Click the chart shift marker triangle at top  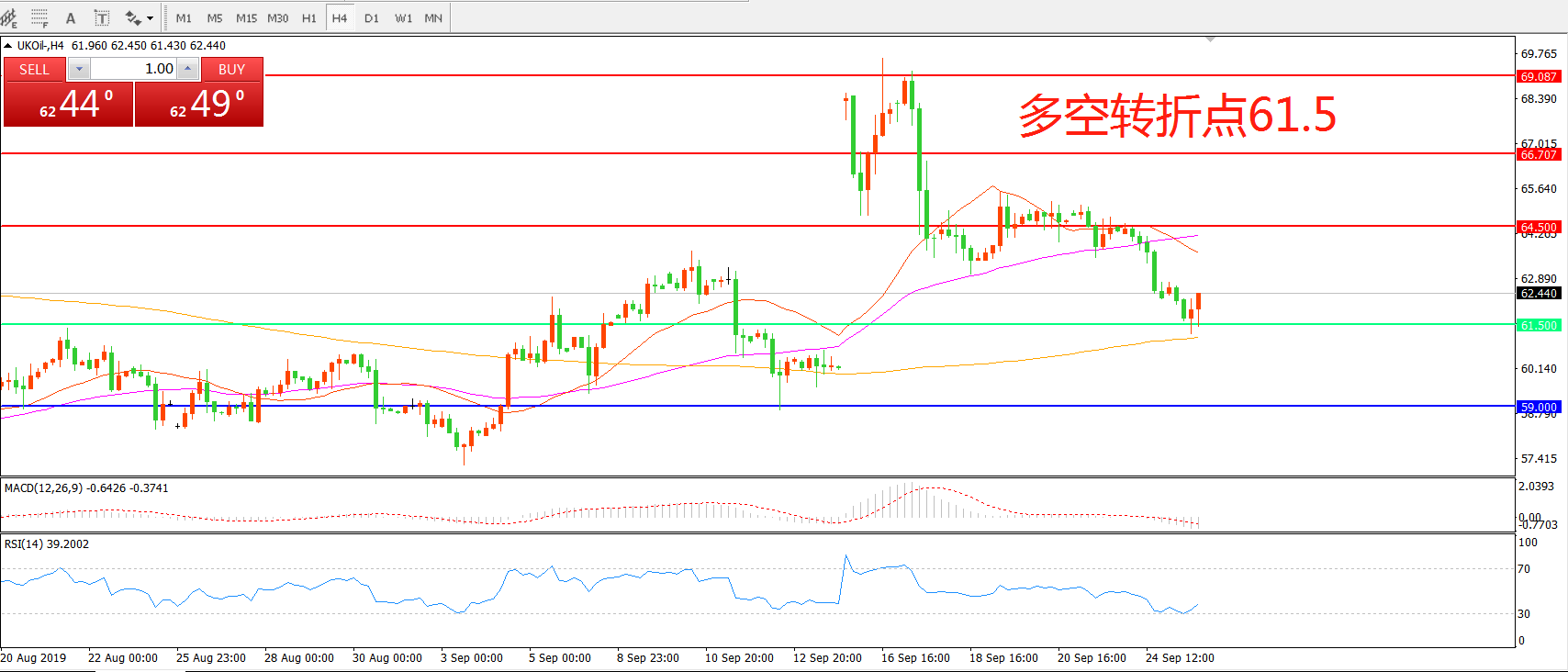point(1211,39)
